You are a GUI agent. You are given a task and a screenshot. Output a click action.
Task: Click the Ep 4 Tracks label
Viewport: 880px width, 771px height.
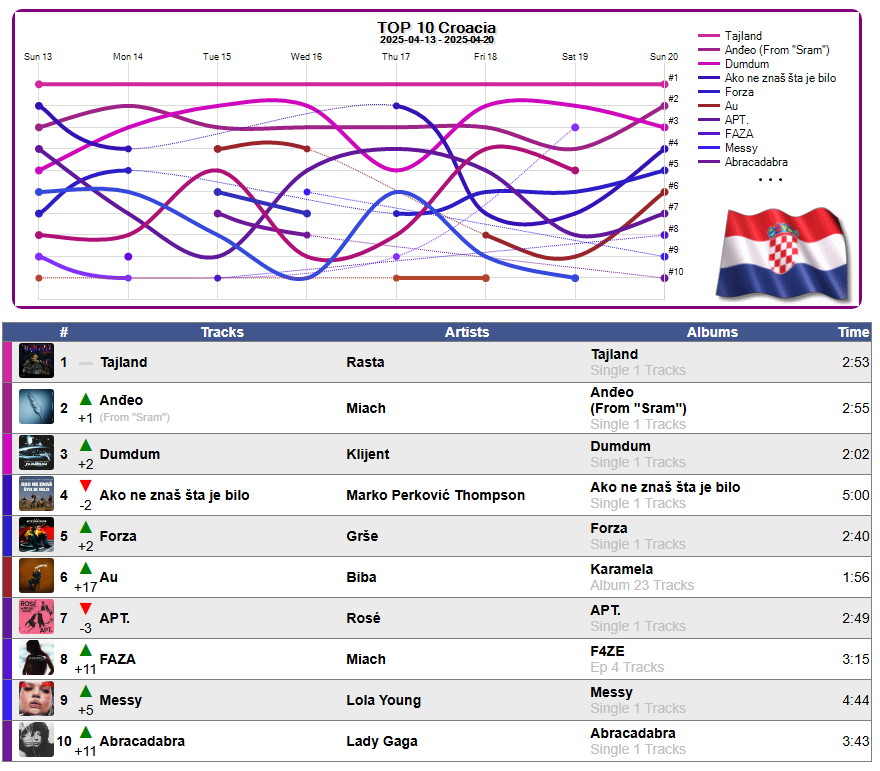pyautogui.click(x=627, y=668)
